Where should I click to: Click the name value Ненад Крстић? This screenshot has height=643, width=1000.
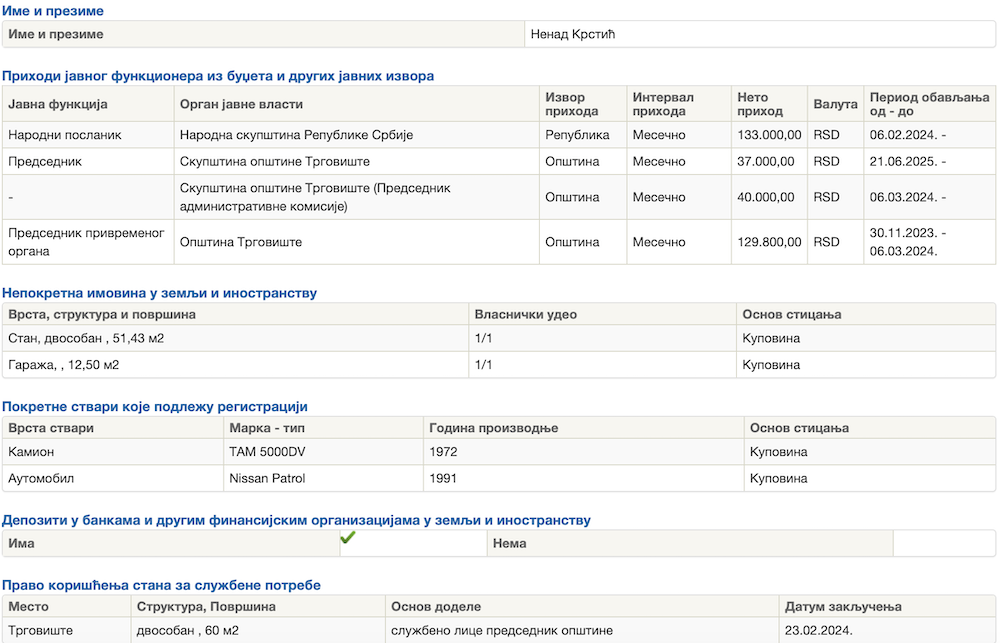(x=573, y=35)
